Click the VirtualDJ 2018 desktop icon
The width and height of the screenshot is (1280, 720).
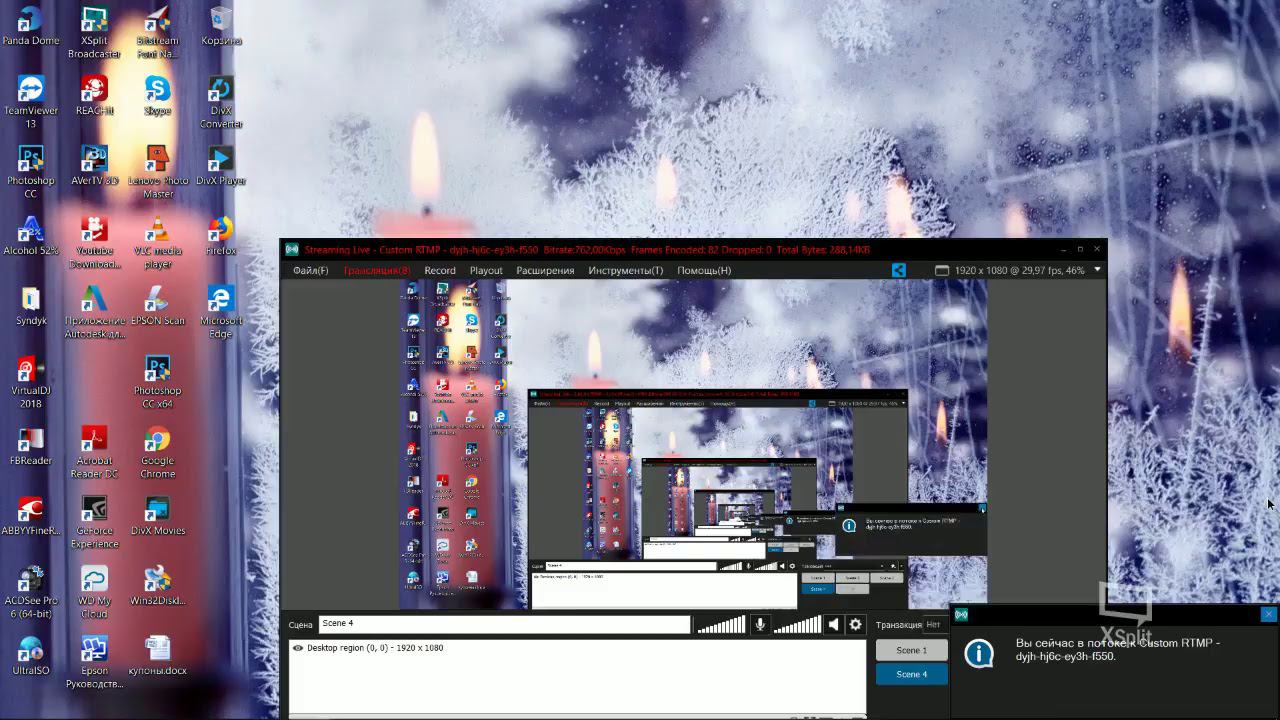pos(31,383)
